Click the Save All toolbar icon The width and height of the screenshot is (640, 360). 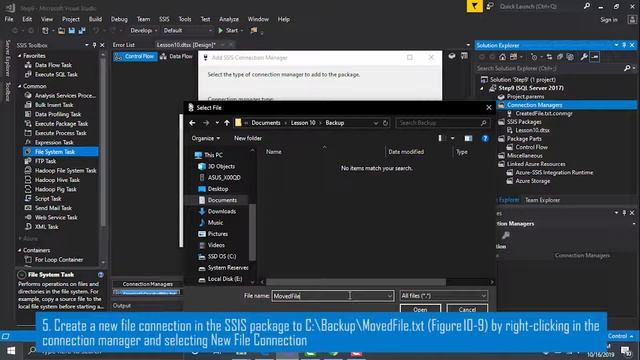point(82,31)
